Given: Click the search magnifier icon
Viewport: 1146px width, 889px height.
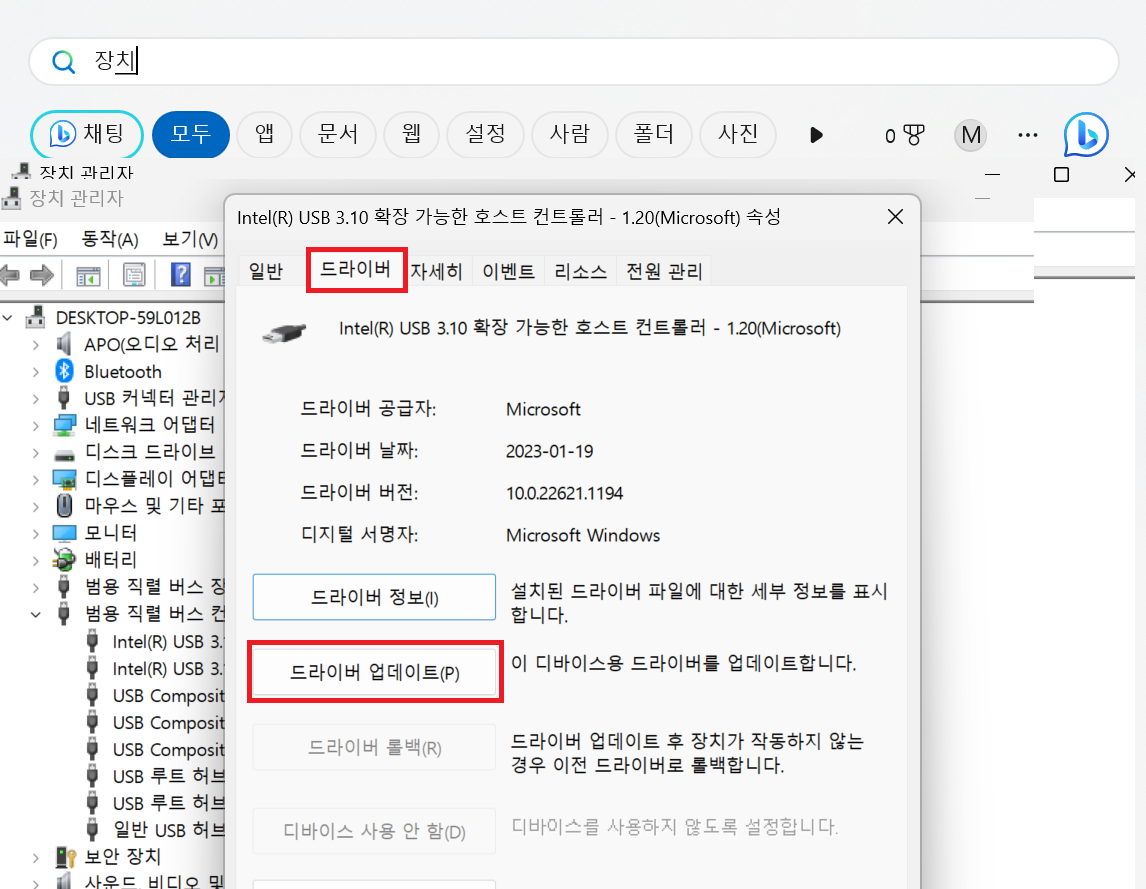Looking at the screenshot, I should tap(64, 62).
